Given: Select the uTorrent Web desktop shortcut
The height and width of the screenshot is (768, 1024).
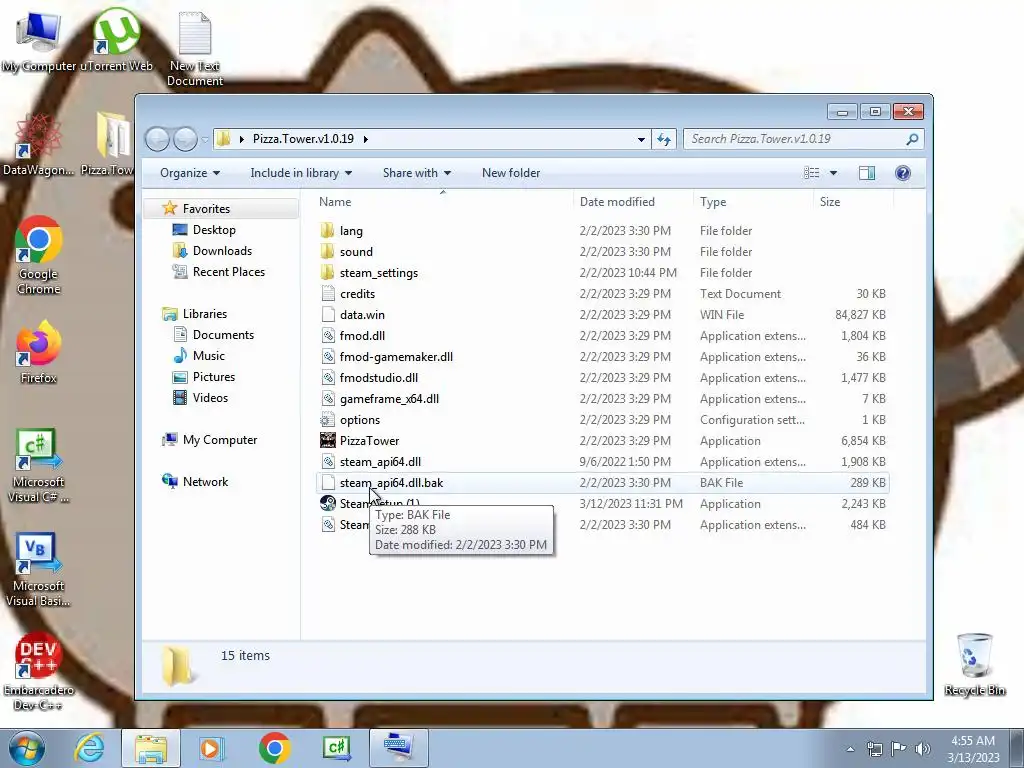Looking at the screenshot, I should pos(116,40).
